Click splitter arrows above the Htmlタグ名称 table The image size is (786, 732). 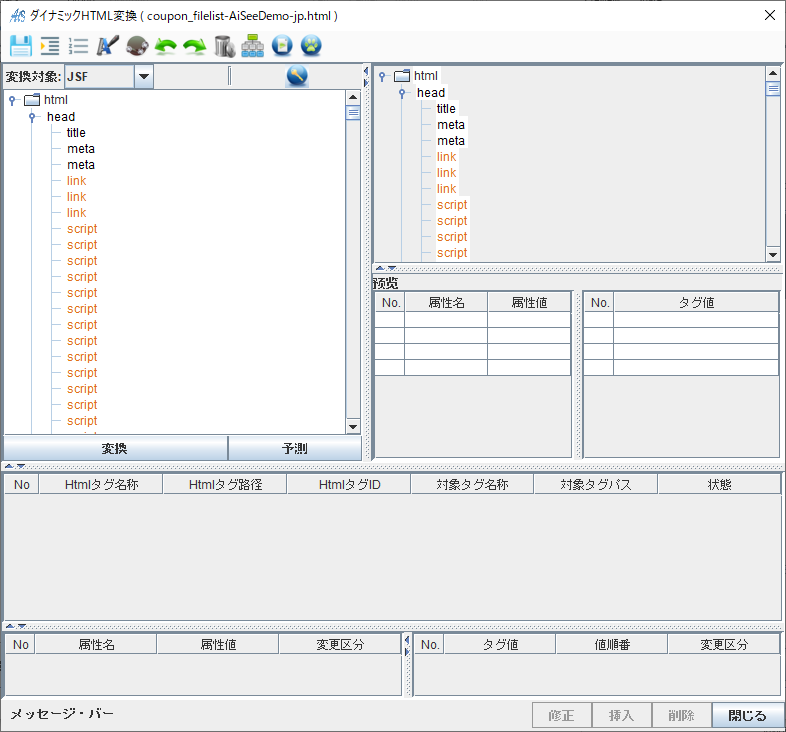click(15, 466)
